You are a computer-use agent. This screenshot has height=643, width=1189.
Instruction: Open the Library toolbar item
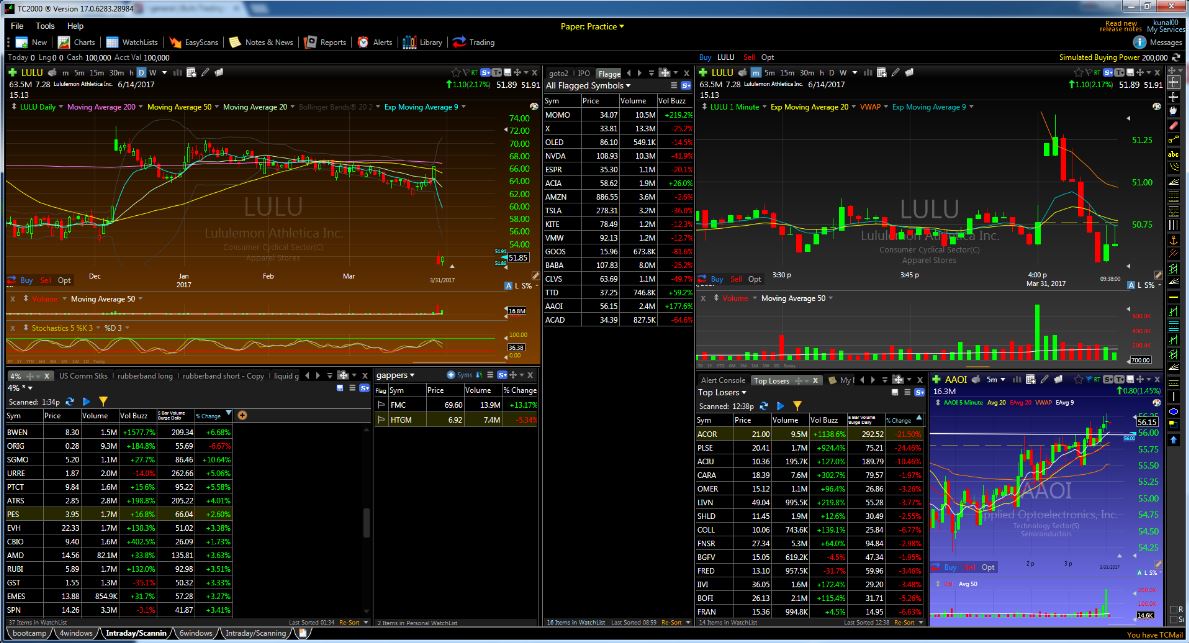[423, 42]
